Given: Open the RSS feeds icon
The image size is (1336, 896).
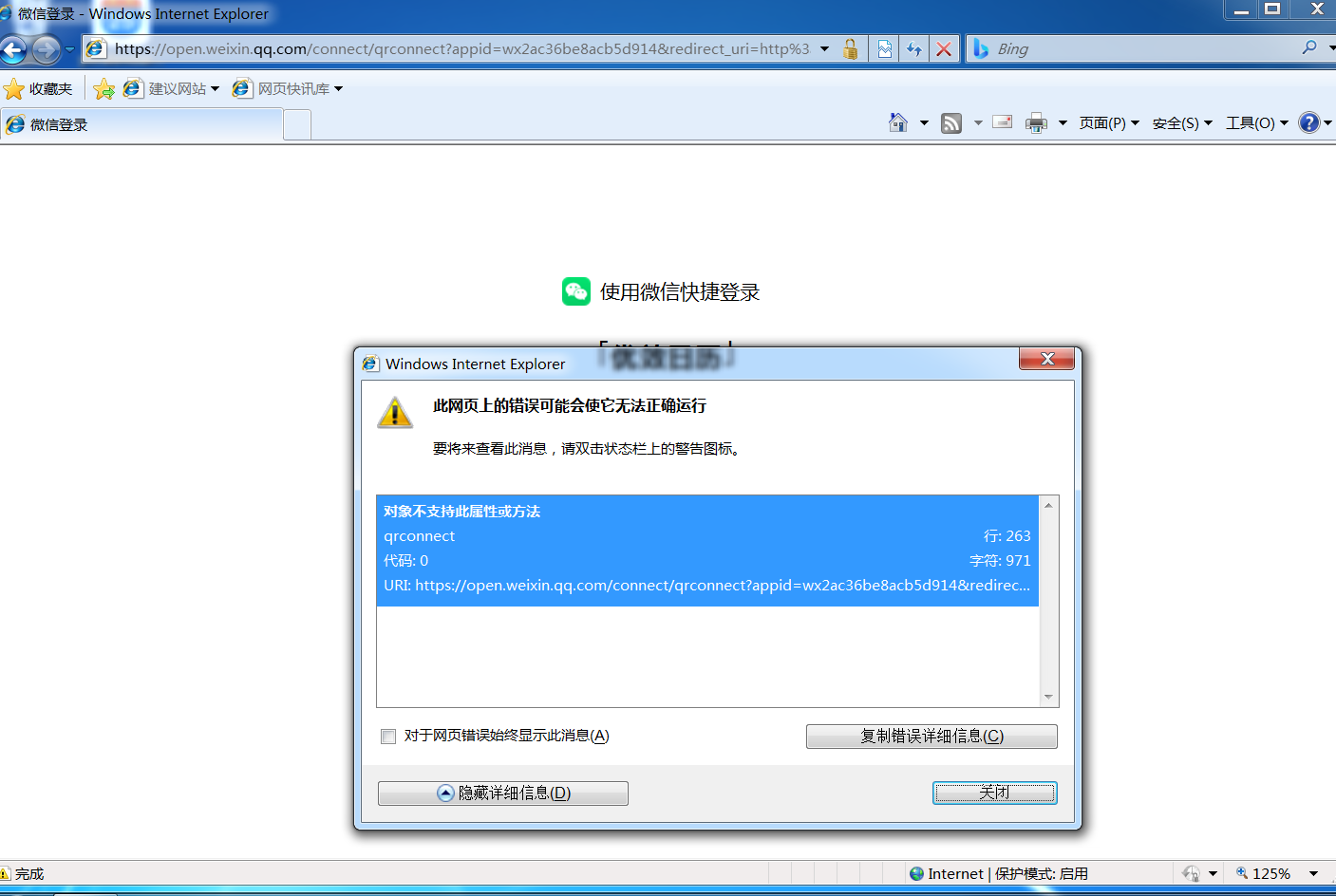Looking at the screenshot, I should click(951, 123).
